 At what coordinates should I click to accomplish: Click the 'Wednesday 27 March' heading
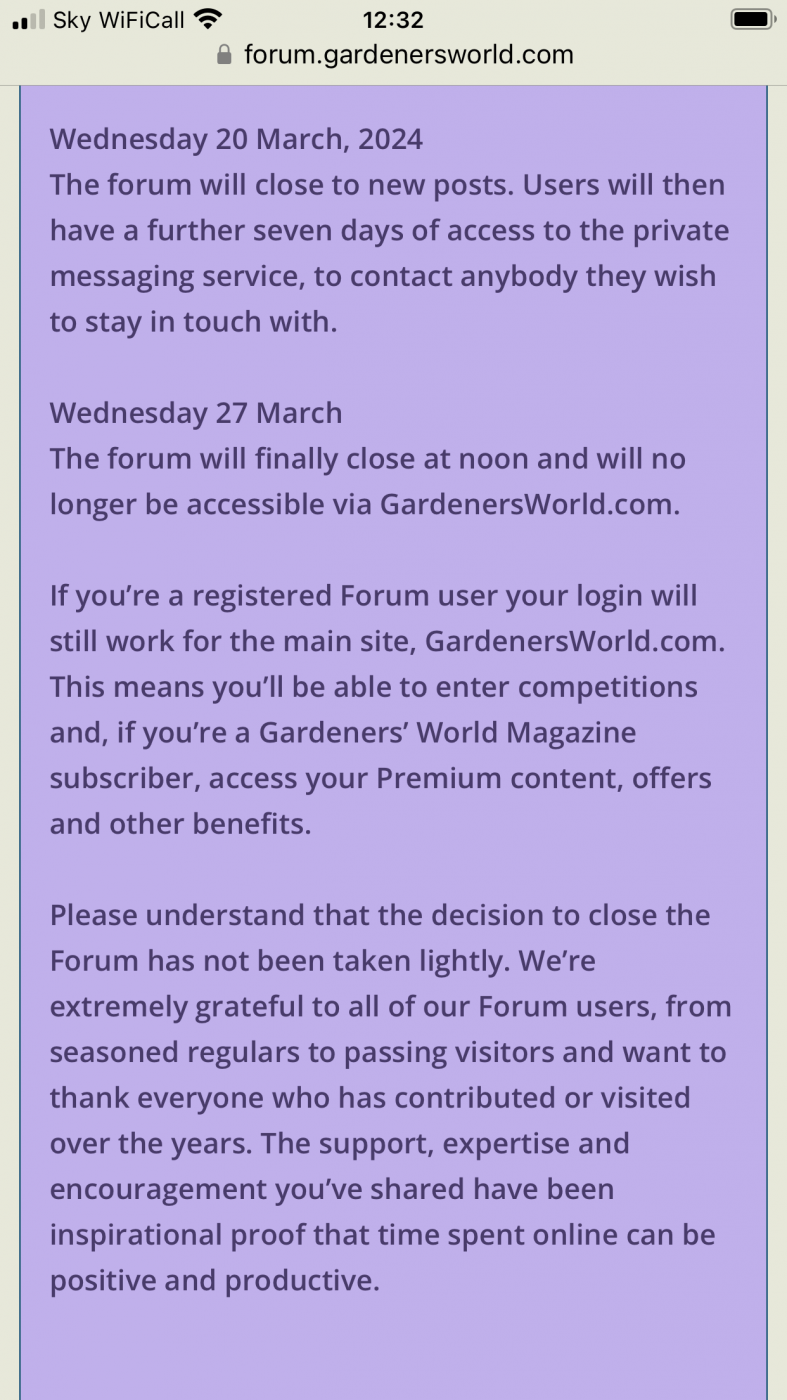point(196,413)
